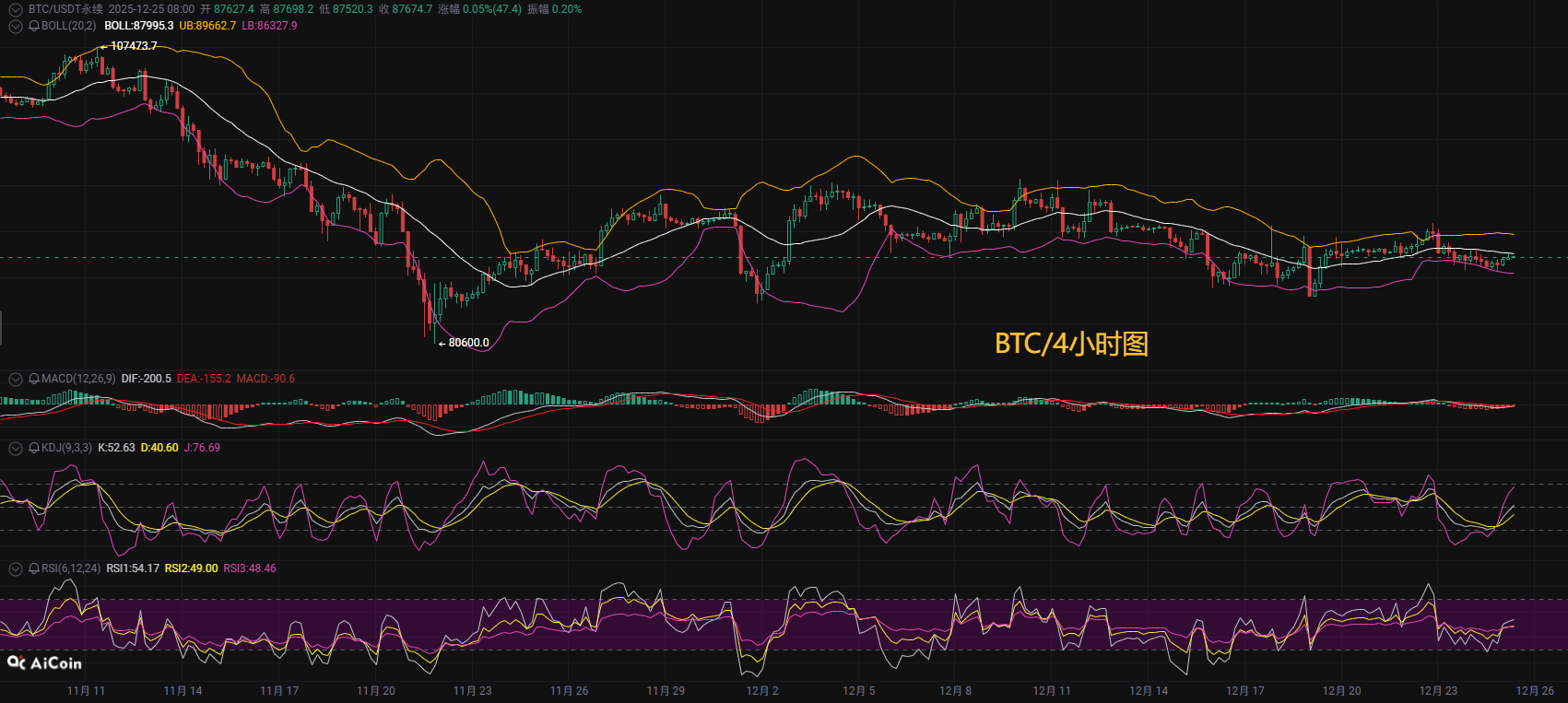Click the KDJ(9,3,3) indicator label
Viewport: 1568px width, 703px height.
pyautogui.click(x=66, y=448)
